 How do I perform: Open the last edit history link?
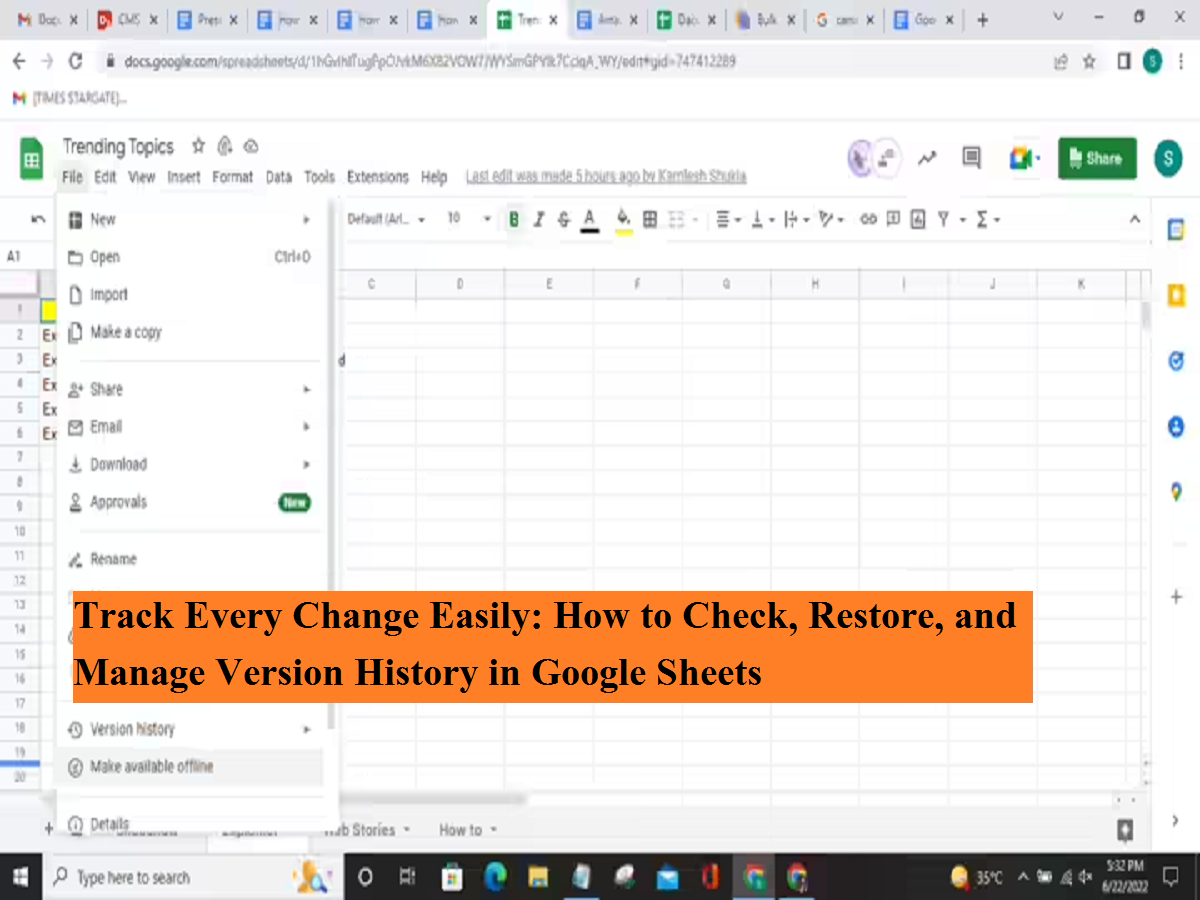tap(605, 177)
